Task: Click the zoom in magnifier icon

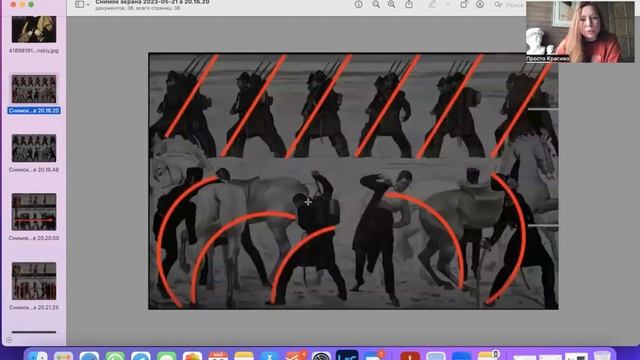Action: (391, 4)
